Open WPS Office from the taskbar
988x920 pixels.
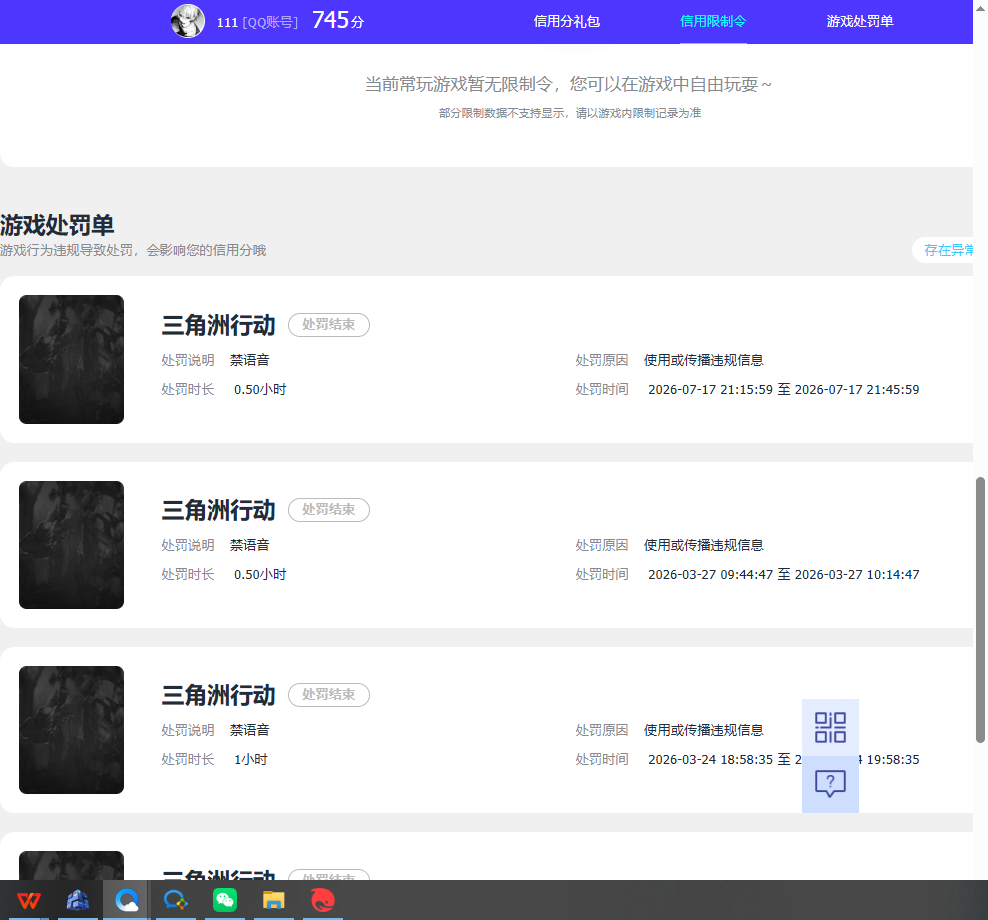28,900
